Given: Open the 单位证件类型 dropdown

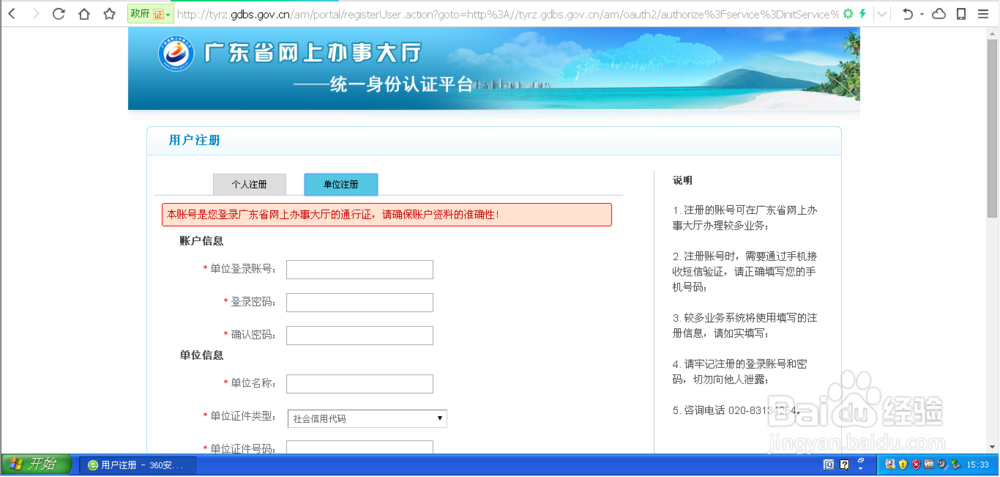Looking at the screenshot, I should (x=367, y=418).
